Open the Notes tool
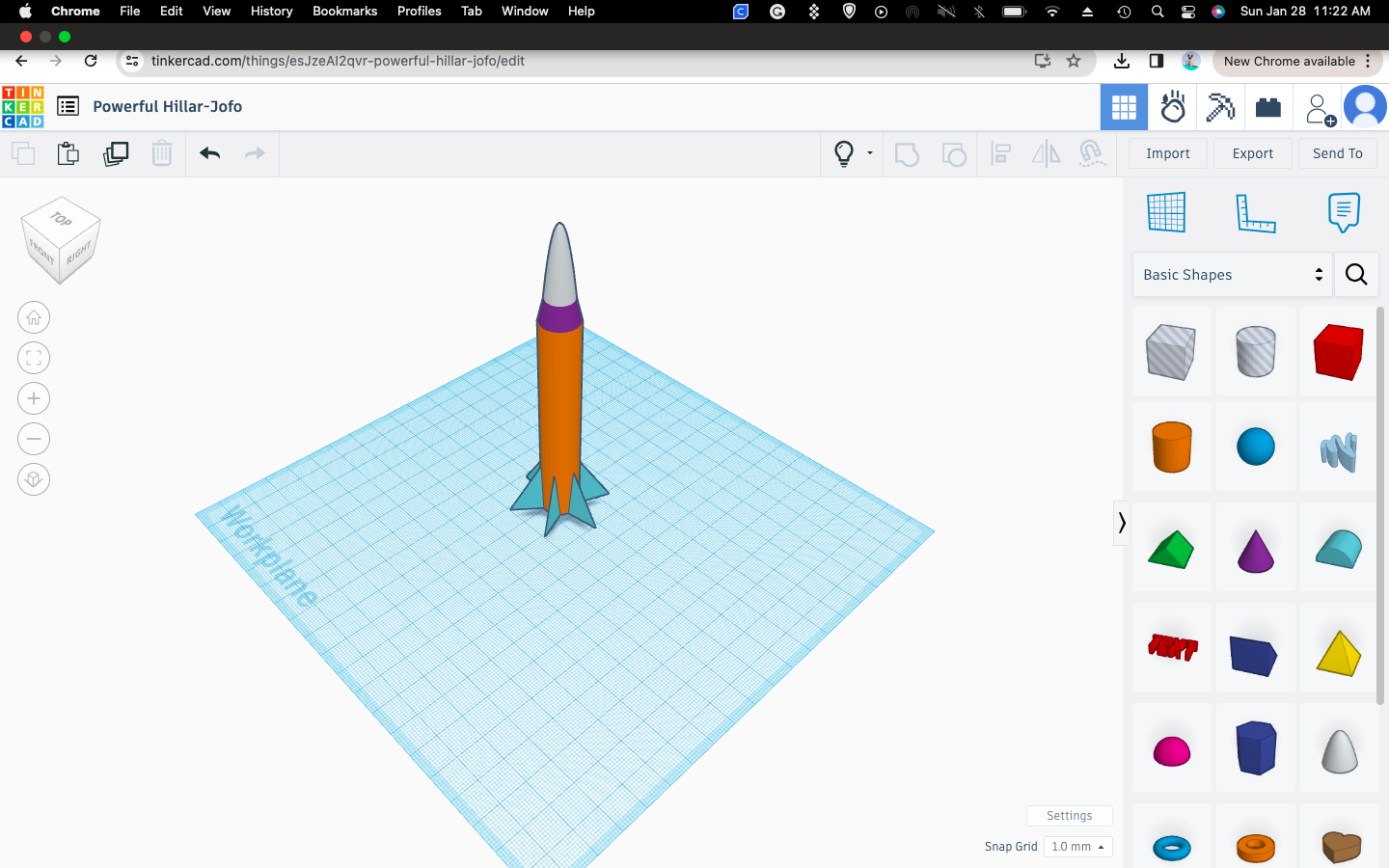The image size is (1389, 868). [x=1343, y=212]
